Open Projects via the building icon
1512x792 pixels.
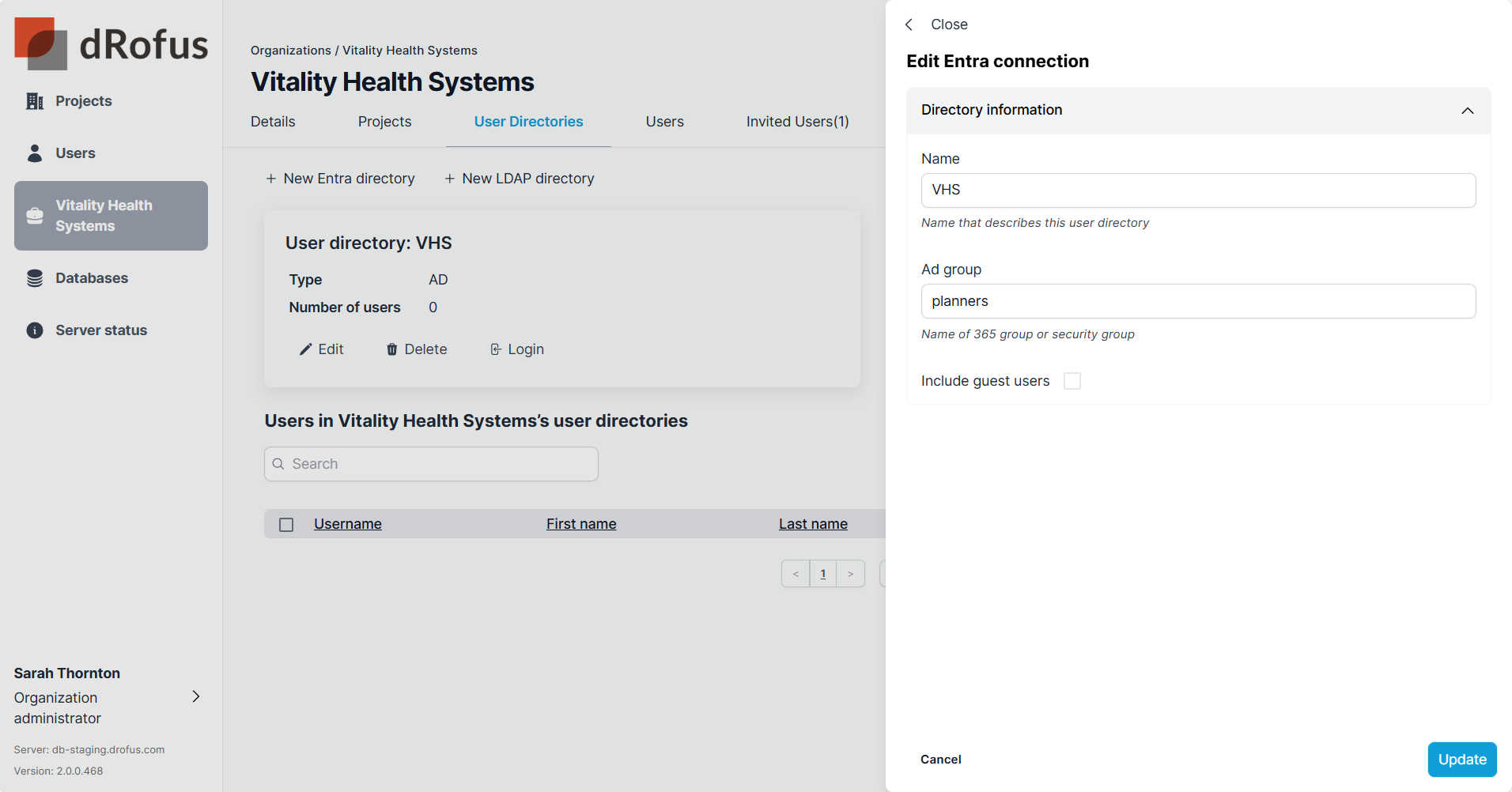click(35, 101)
